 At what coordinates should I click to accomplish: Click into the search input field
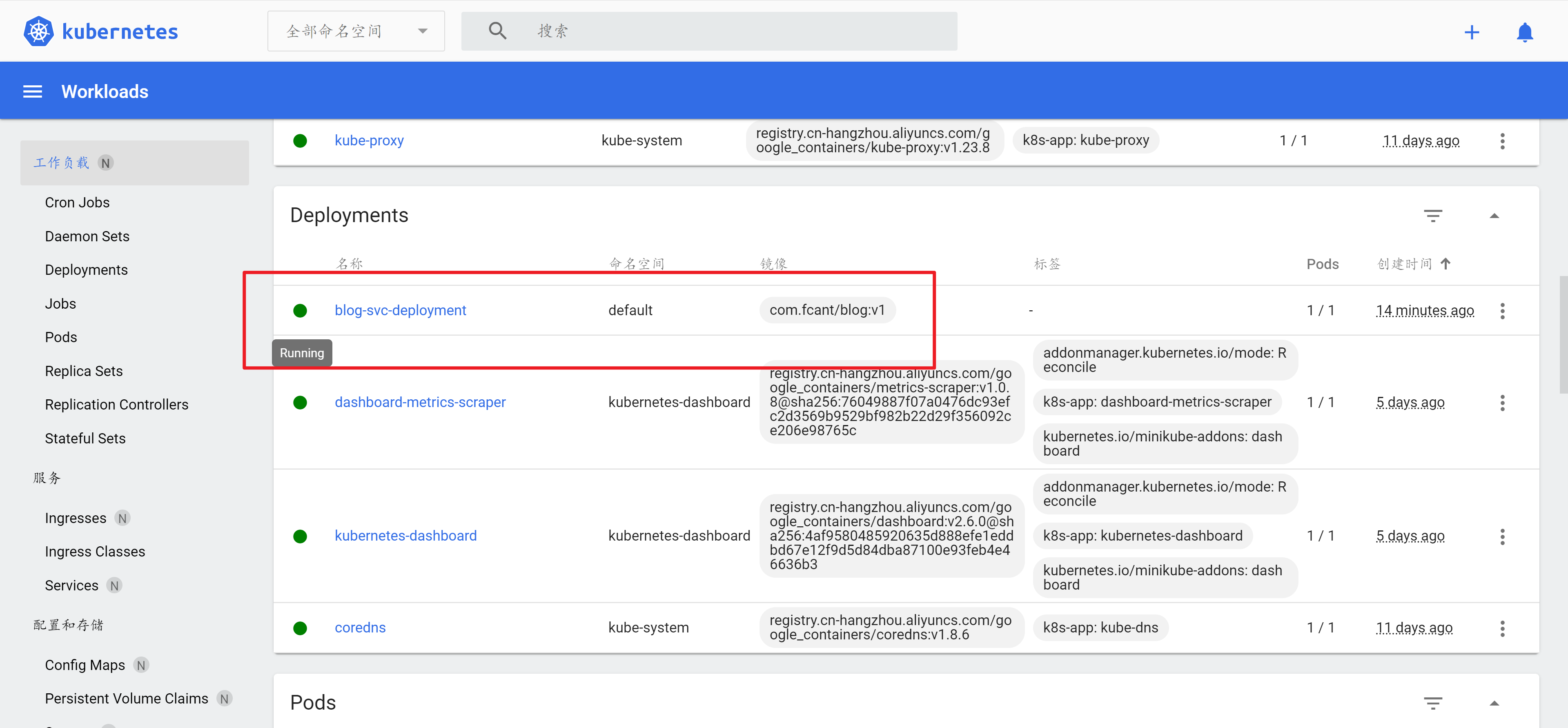pos(731,31)
